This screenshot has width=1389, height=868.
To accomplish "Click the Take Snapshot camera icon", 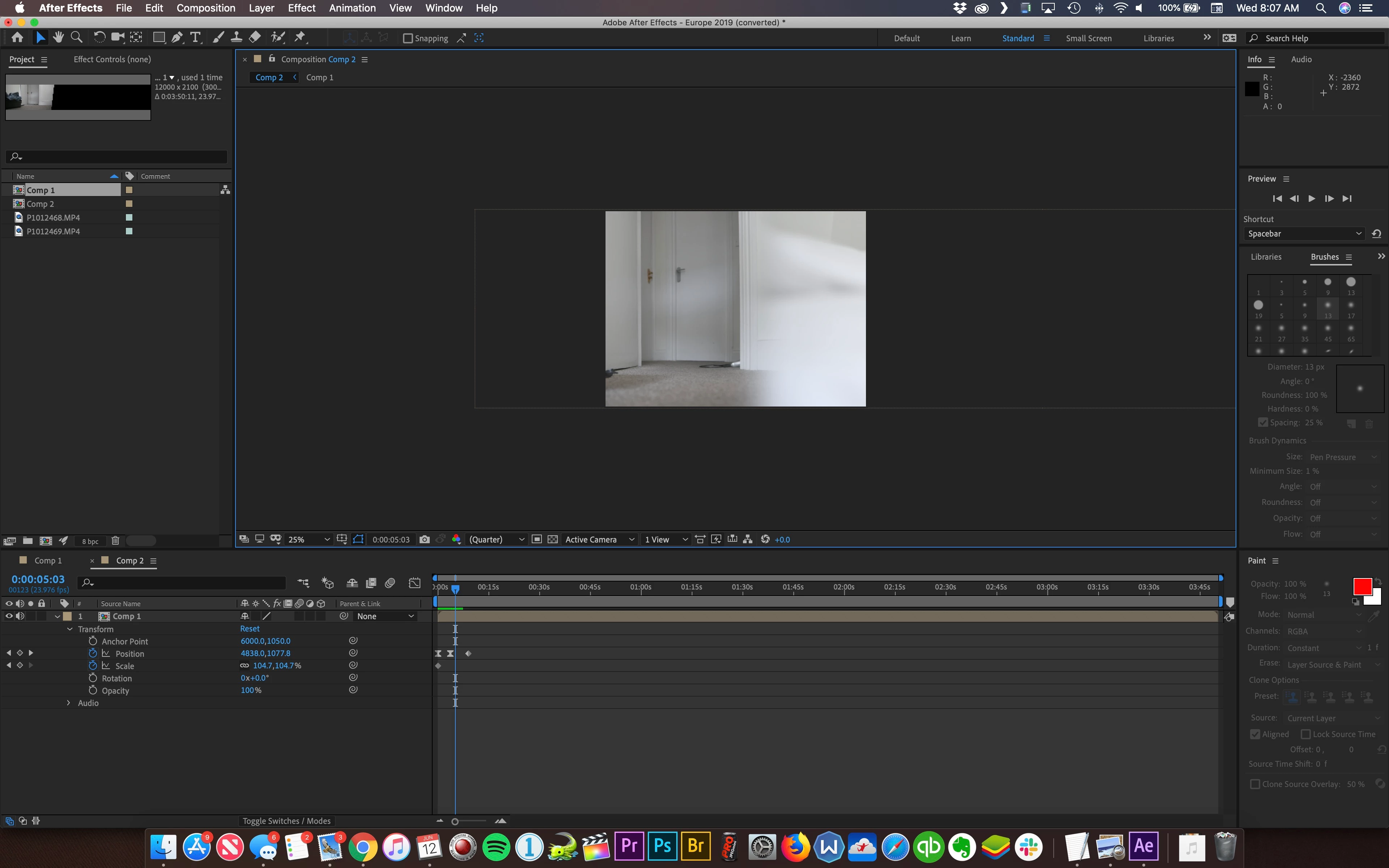I will click(x=424, y=539).
